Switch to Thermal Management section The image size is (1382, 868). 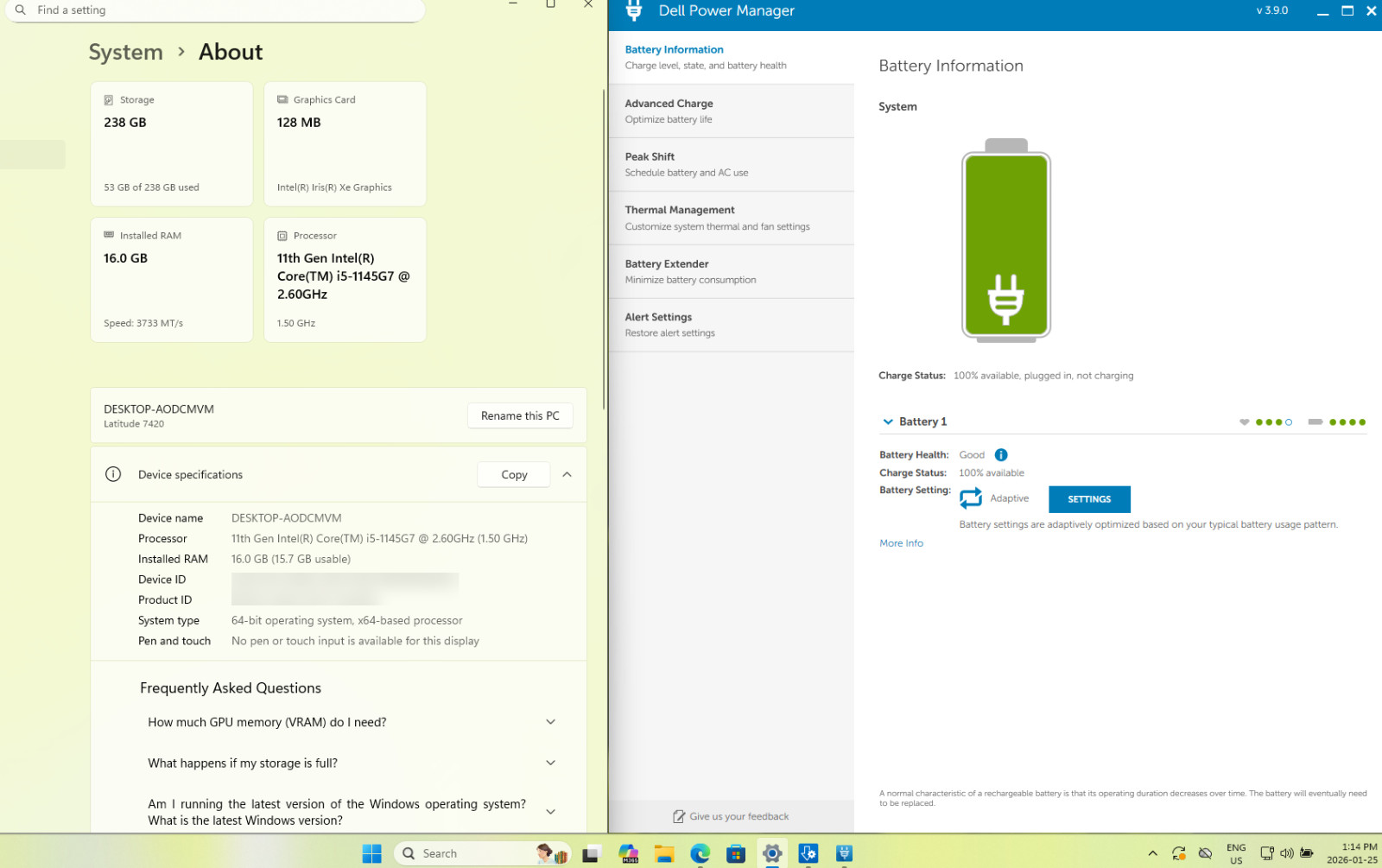pyautogui.click(x=732, y=219)
